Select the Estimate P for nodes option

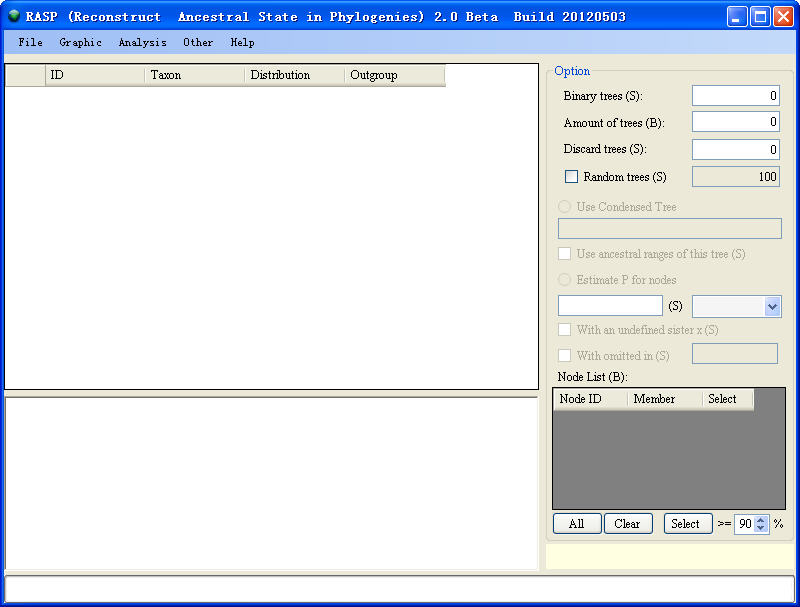tap(564, 280)
